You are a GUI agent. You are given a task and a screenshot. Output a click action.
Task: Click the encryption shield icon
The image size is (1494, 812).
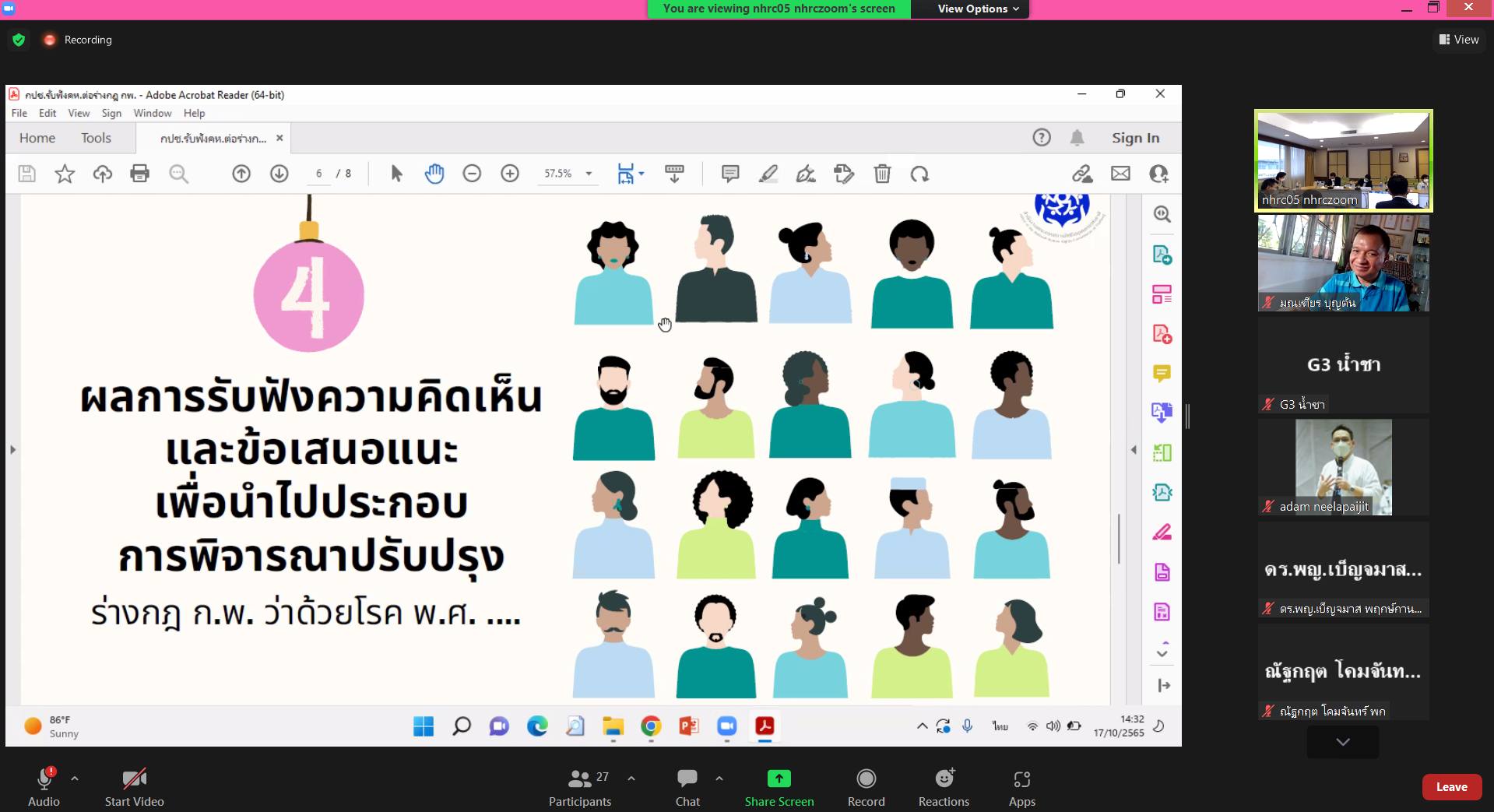pos(19,40)
